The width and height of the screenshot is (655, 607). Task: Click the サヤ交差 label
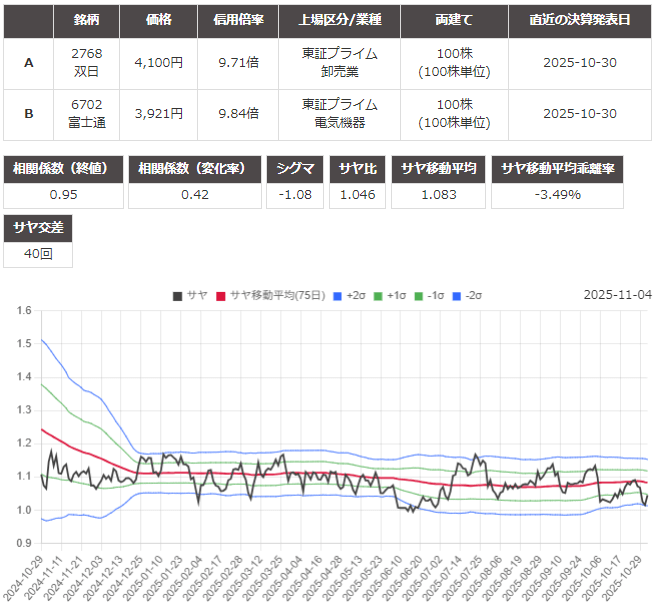click(x=38, y=229)
